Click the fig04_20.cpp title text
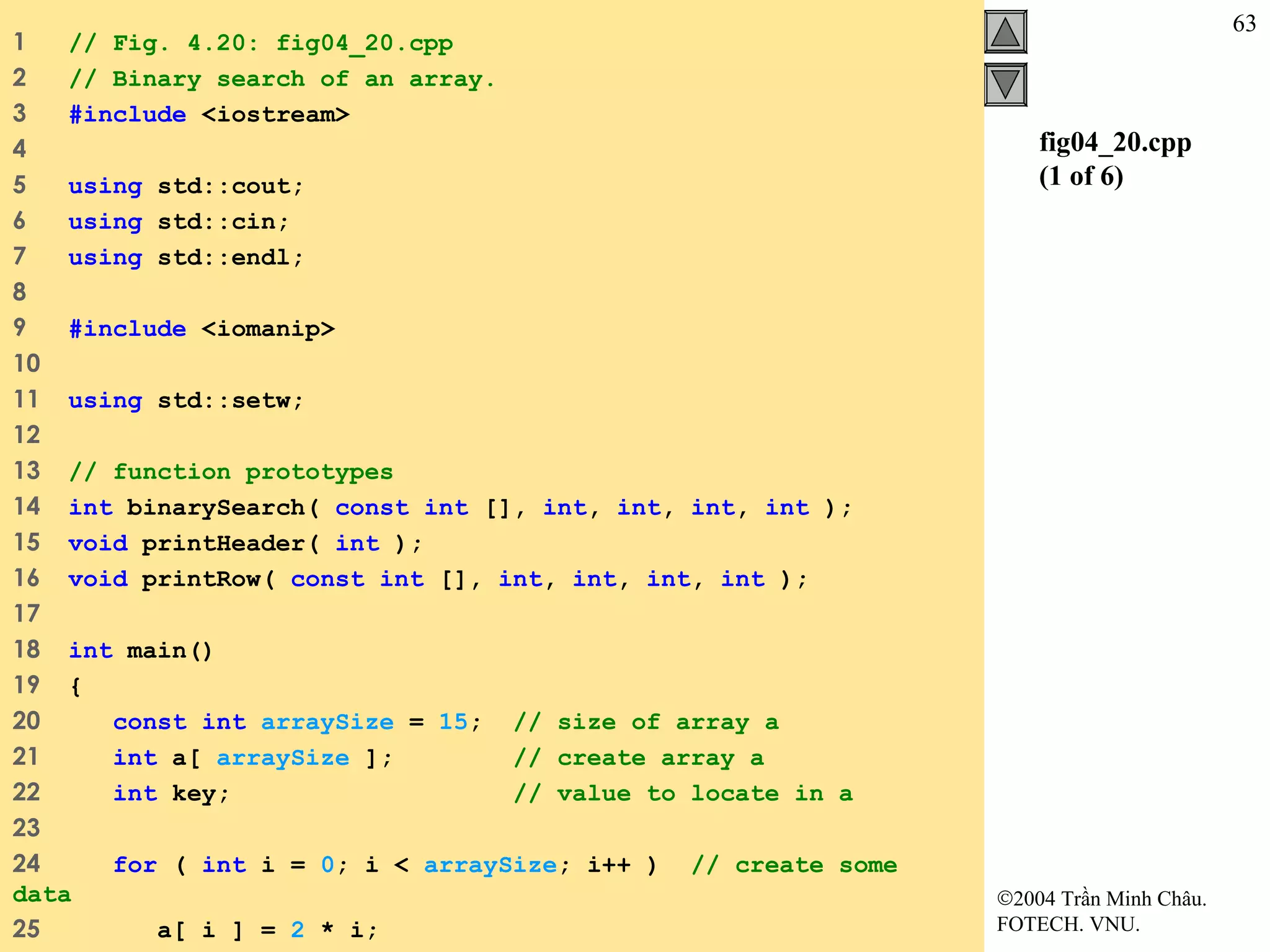Viewport: 1270px width, 952px height. [x=1115, y=143]
